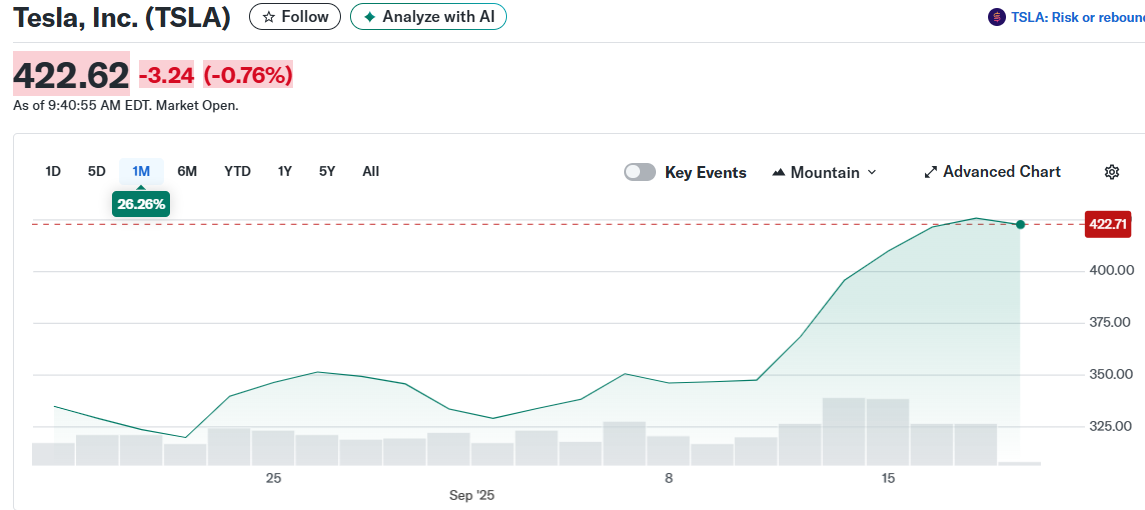Image resolution: width=1145 pixels, height=510 pixels.
Task: Open TSLA: Risk or rebound link
Action: [x=1077, y=18]
